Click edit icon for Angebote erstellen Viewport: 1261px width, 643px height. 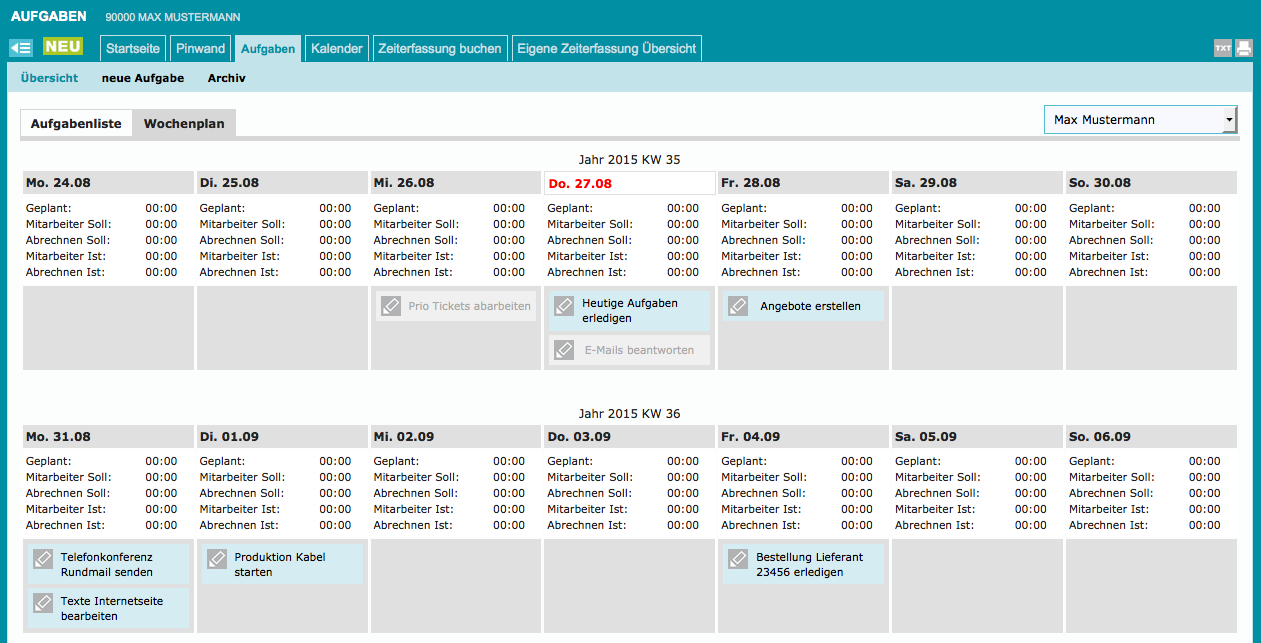(x=738, y=306)
